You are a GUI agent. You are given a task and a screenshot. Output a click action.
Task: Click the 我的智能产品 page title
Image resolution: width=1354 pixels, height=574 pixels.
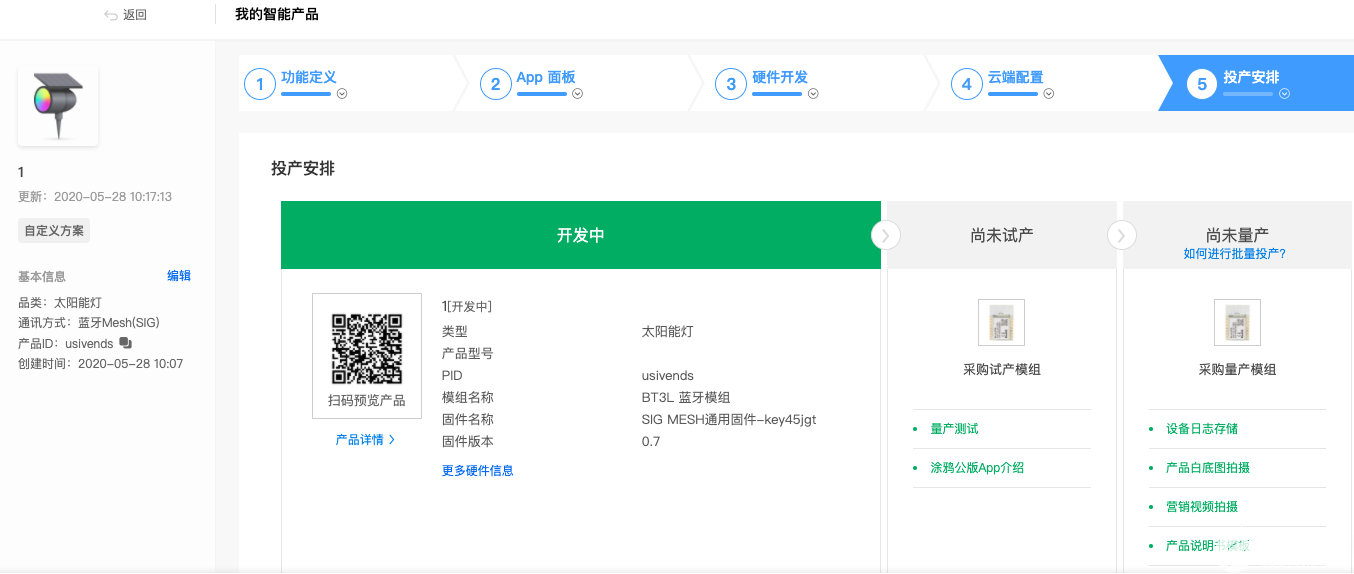coord(277,15)
